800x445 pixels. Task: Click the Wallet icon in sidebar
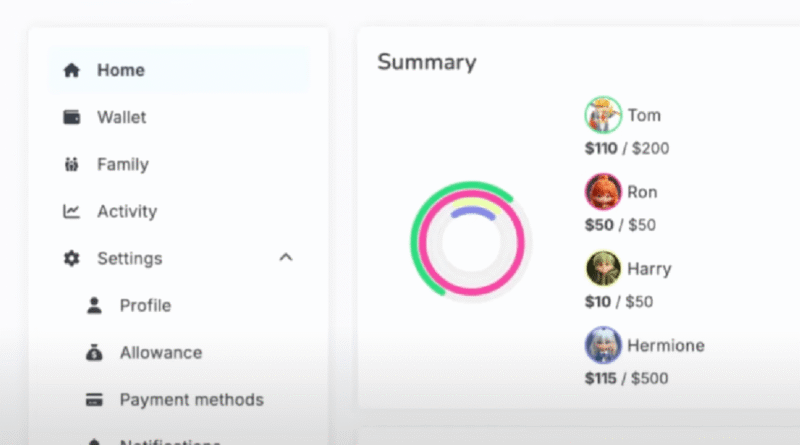[71, 117]
